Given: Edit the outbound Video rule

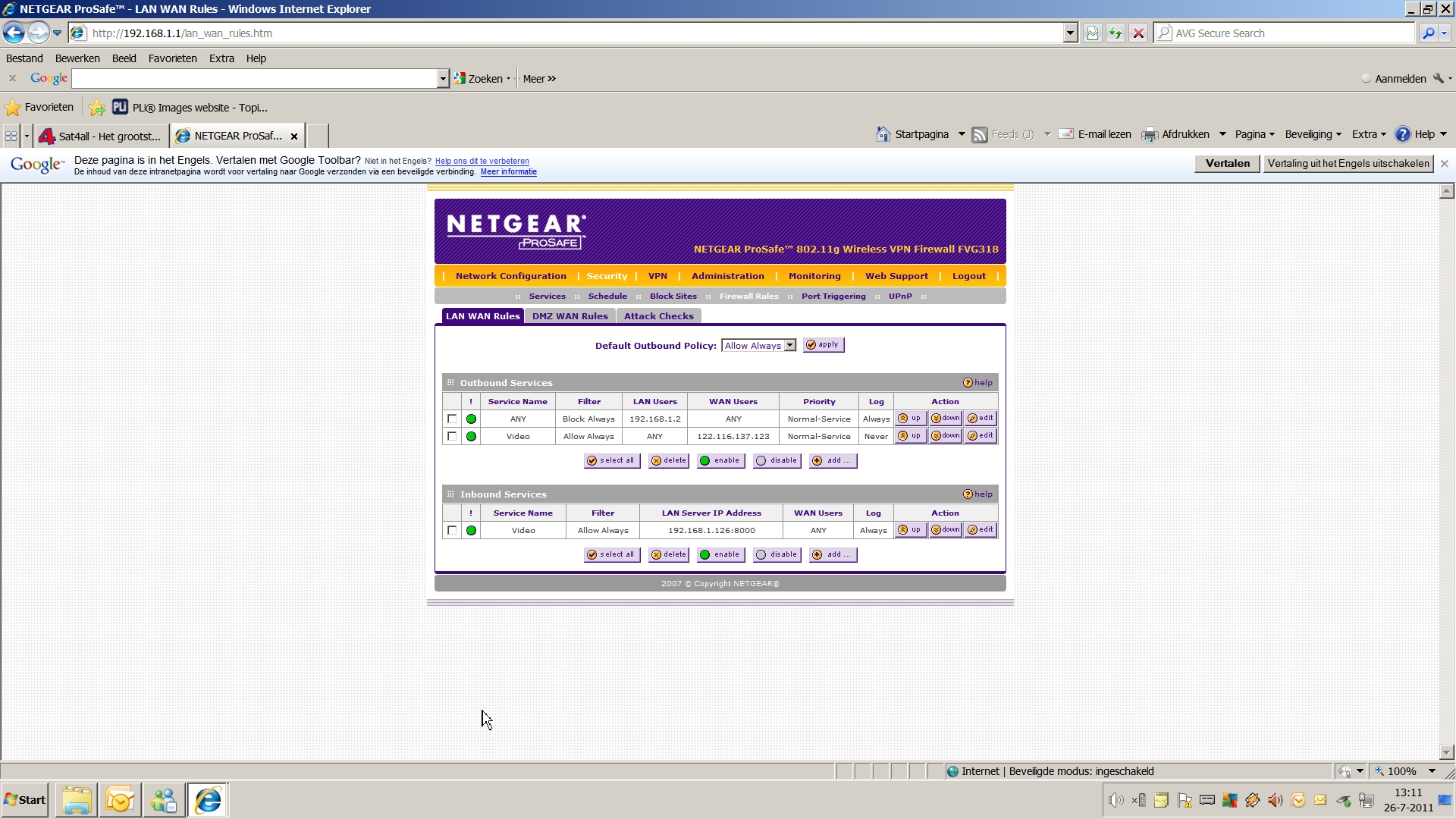Looking at the screenshot, I should 981,435.
